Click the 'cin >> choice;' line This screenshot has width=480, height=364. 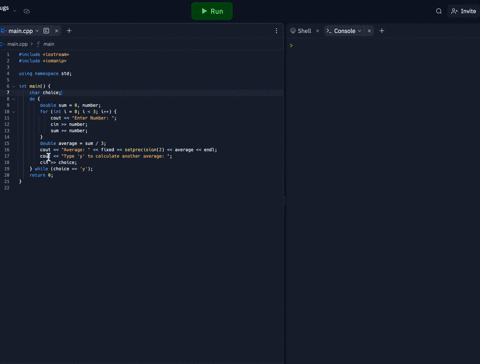tap(58, 162)
